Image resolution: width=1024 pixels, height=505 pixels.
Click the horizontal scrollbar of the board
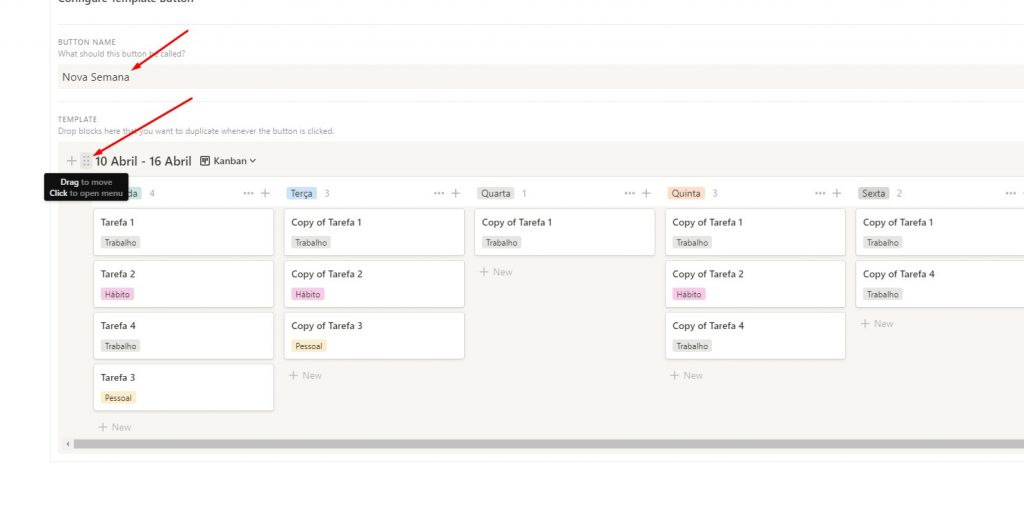coord(549,444)
